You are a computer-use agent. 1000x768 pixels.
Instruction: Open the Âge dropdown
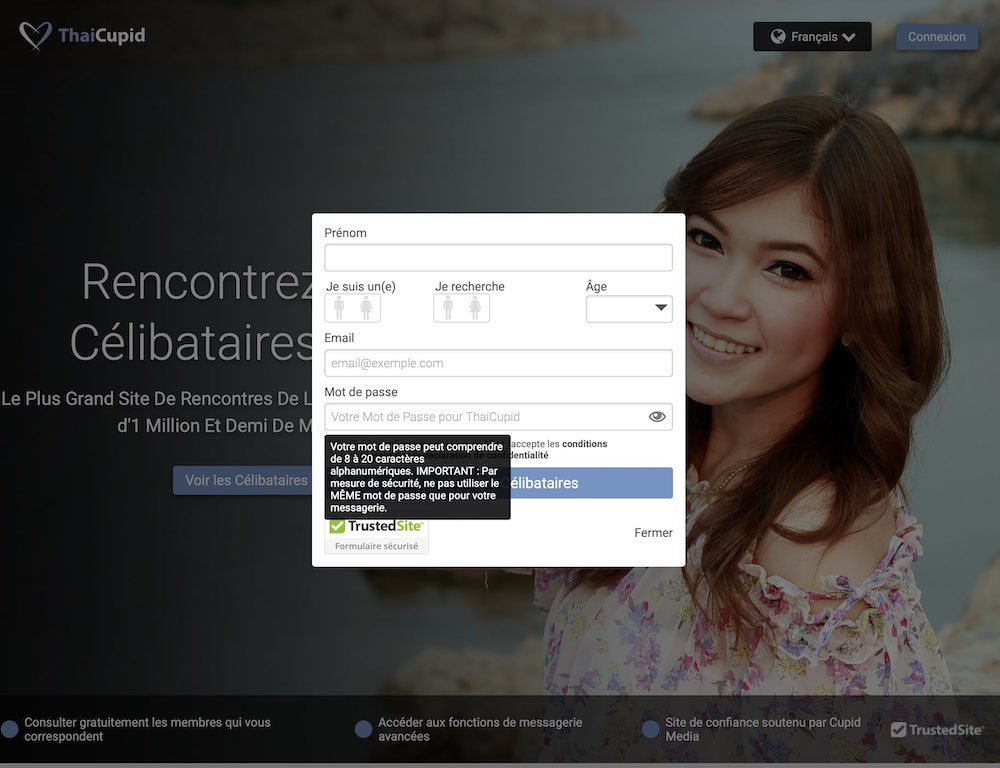[x=629, y=309]
